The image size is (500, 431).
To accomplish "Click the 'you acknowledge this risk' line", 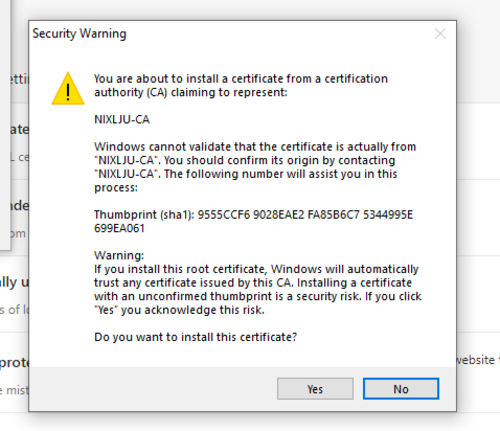I will (x=179, y=310).
